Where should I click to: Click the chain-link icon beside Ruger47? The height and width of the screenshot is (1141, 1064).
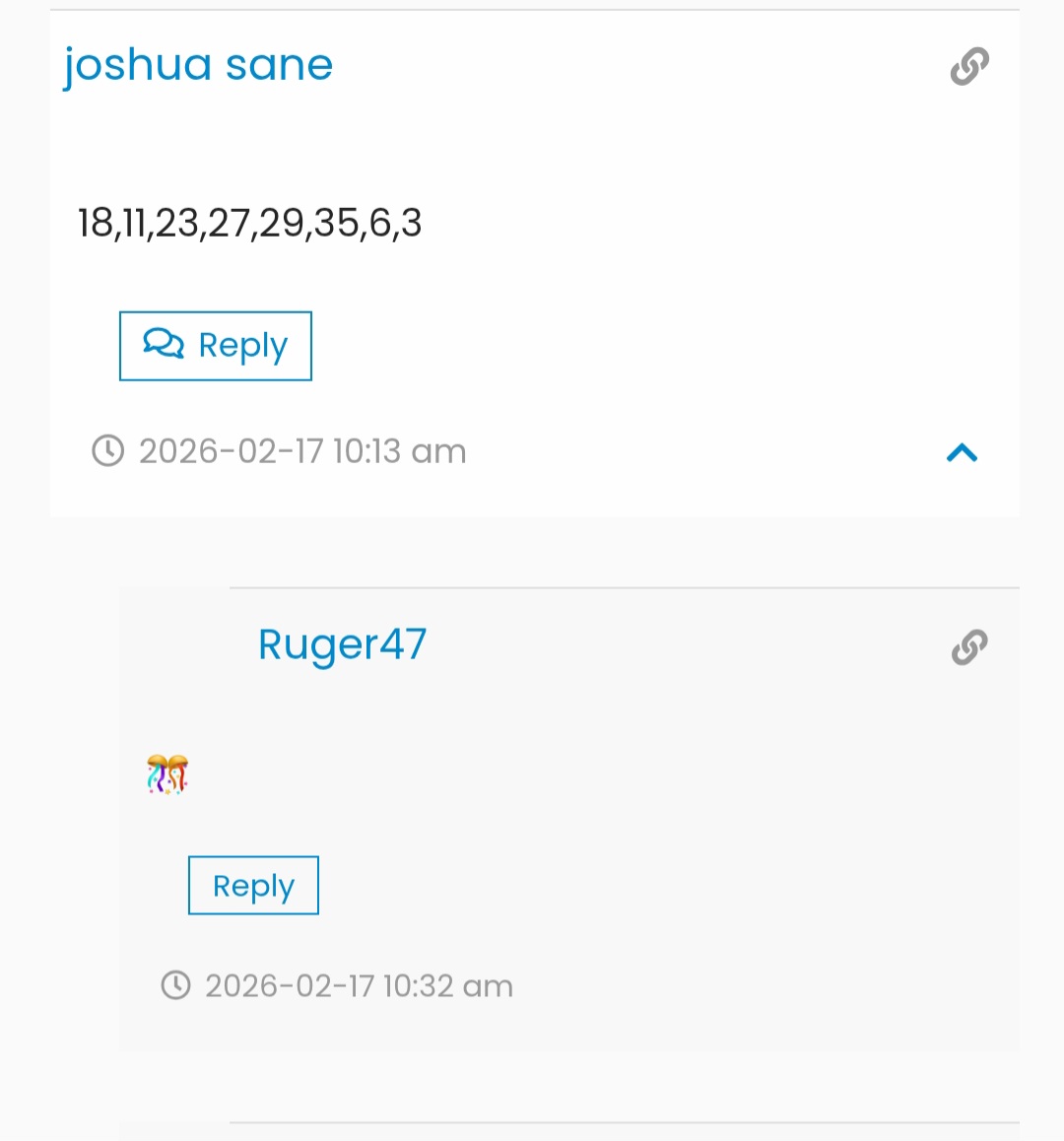coord(969,647)
